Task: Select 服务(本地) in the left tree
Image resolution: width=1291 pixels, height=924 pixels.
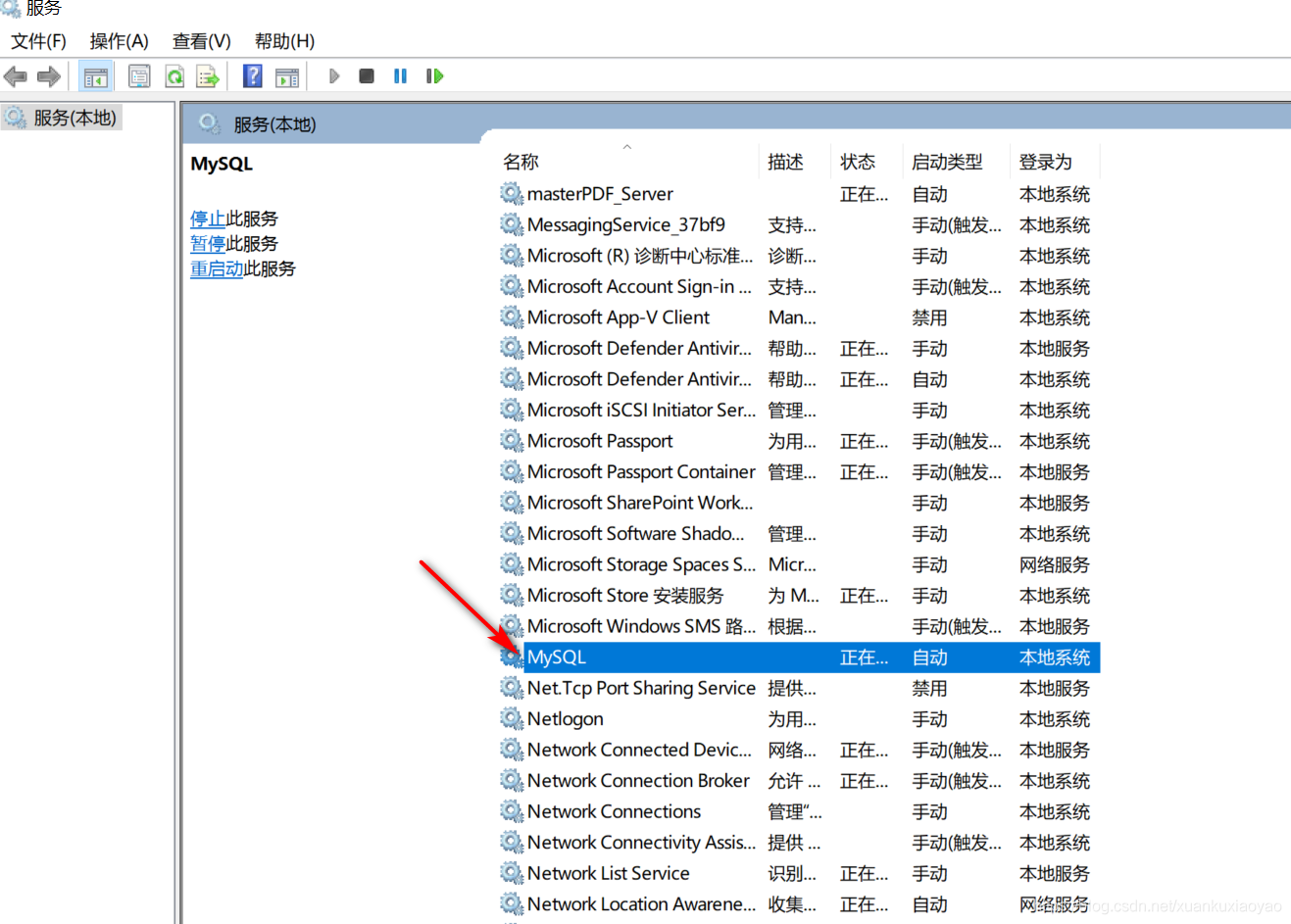Action: (x=74, y=118)
